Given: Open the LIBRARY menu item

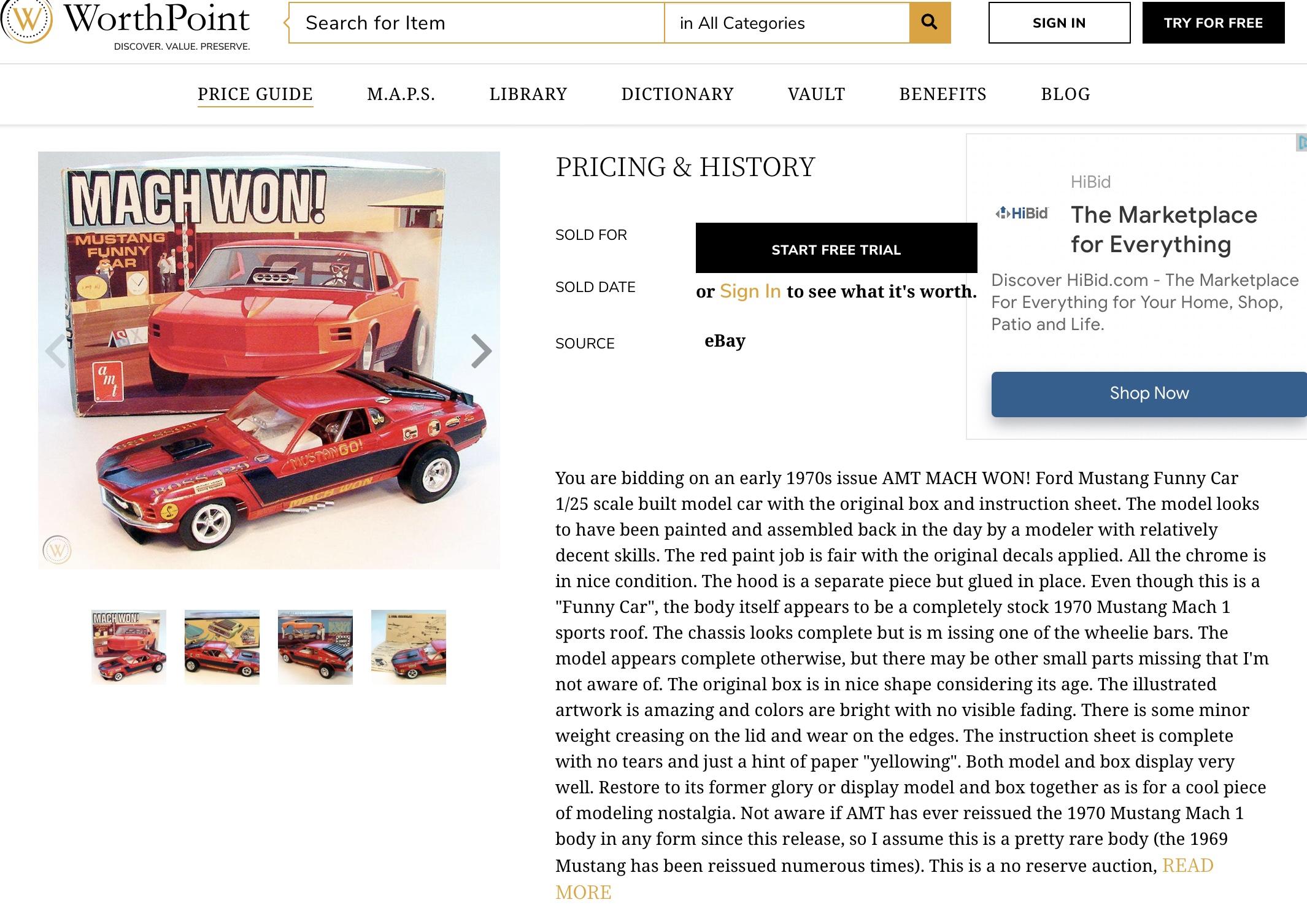Looking at the screenshot, I should click(528, 94).
